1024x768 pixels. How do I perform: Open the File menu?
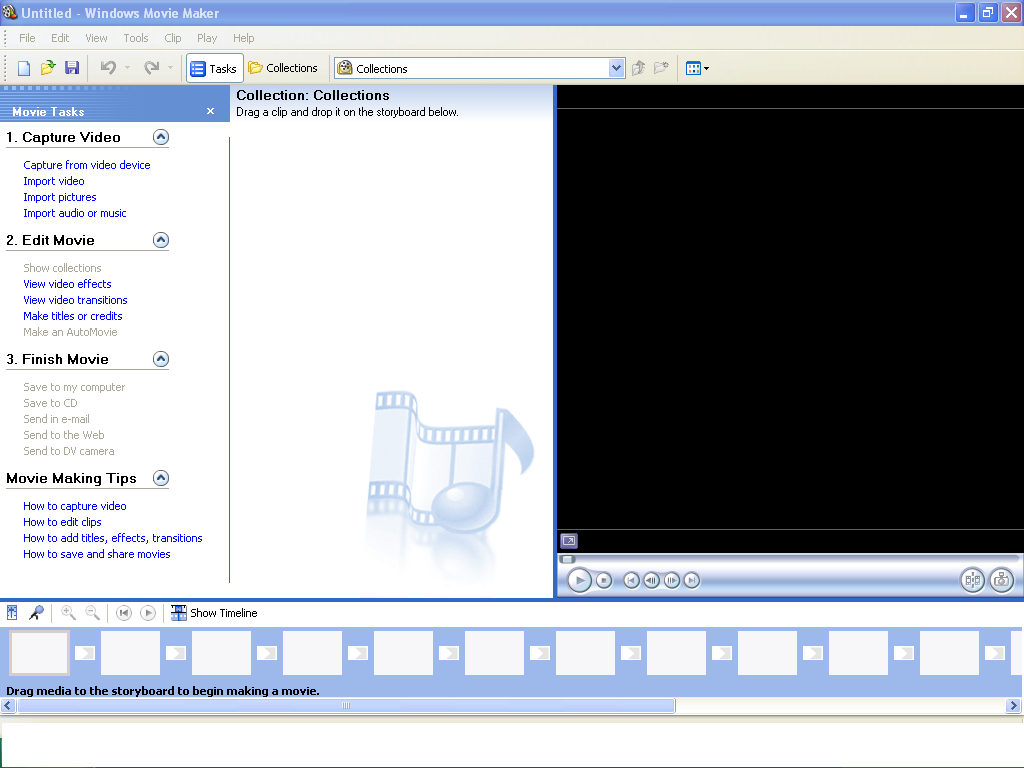click(x=27, y=38)
